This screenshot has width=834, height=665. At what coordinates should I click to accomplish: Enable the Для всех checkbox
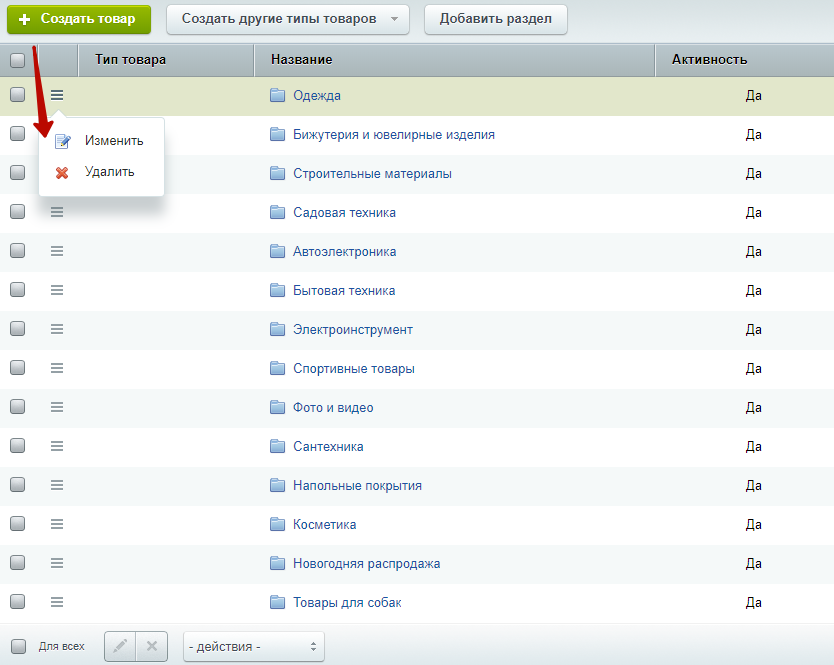pos(19,646)
